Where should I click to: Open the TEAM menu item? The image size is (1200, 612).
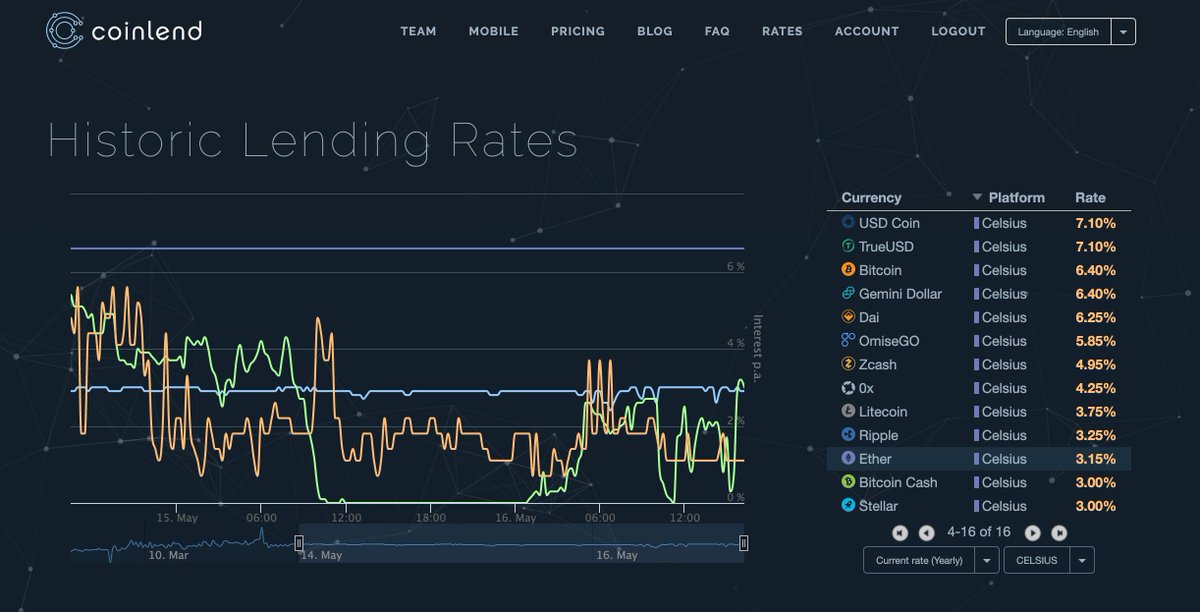click(418, 31)
